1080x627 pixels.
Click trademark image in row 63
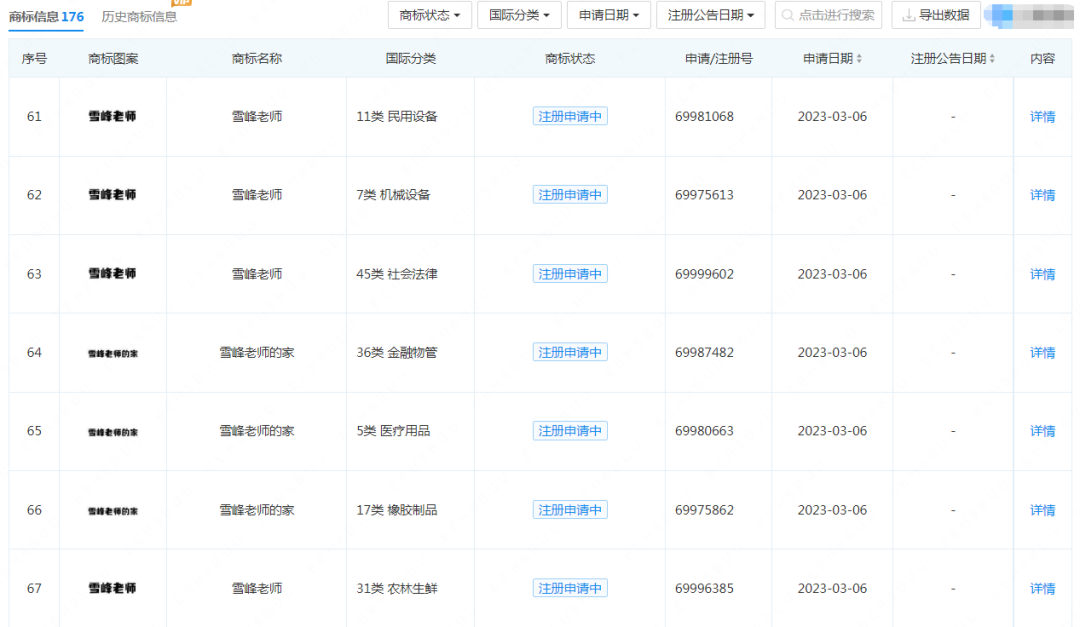tap(112, 274)
